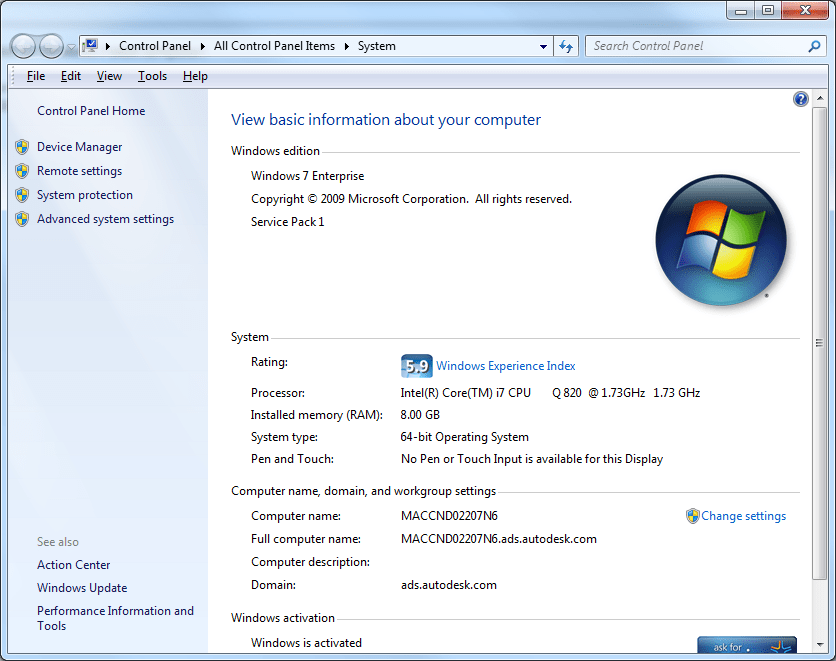Click the System protection shield icon
The image size is (836, 661).
(x=22, y=194)
